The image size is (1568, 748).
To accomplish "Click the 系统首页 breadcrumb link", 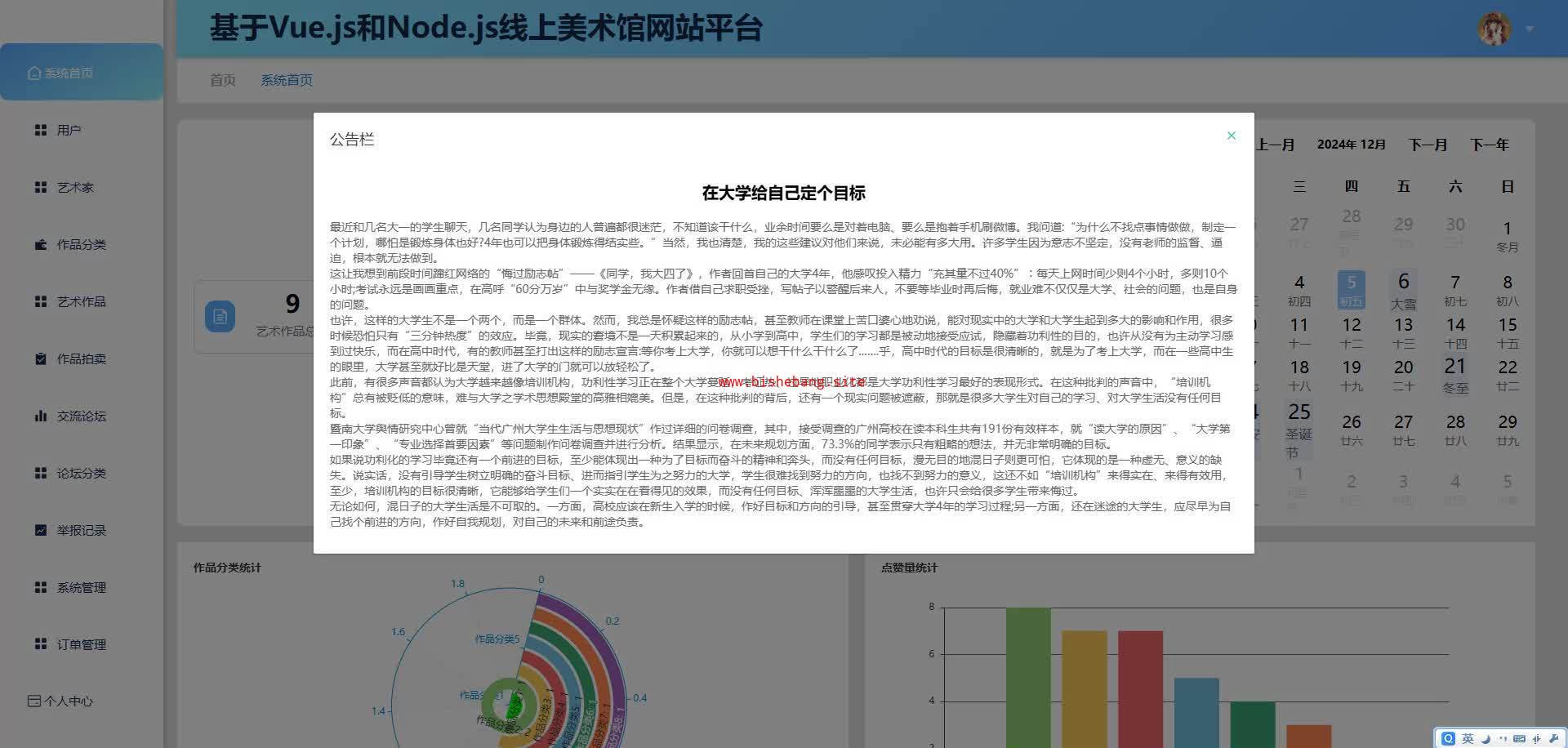I will tap(287, 80).
